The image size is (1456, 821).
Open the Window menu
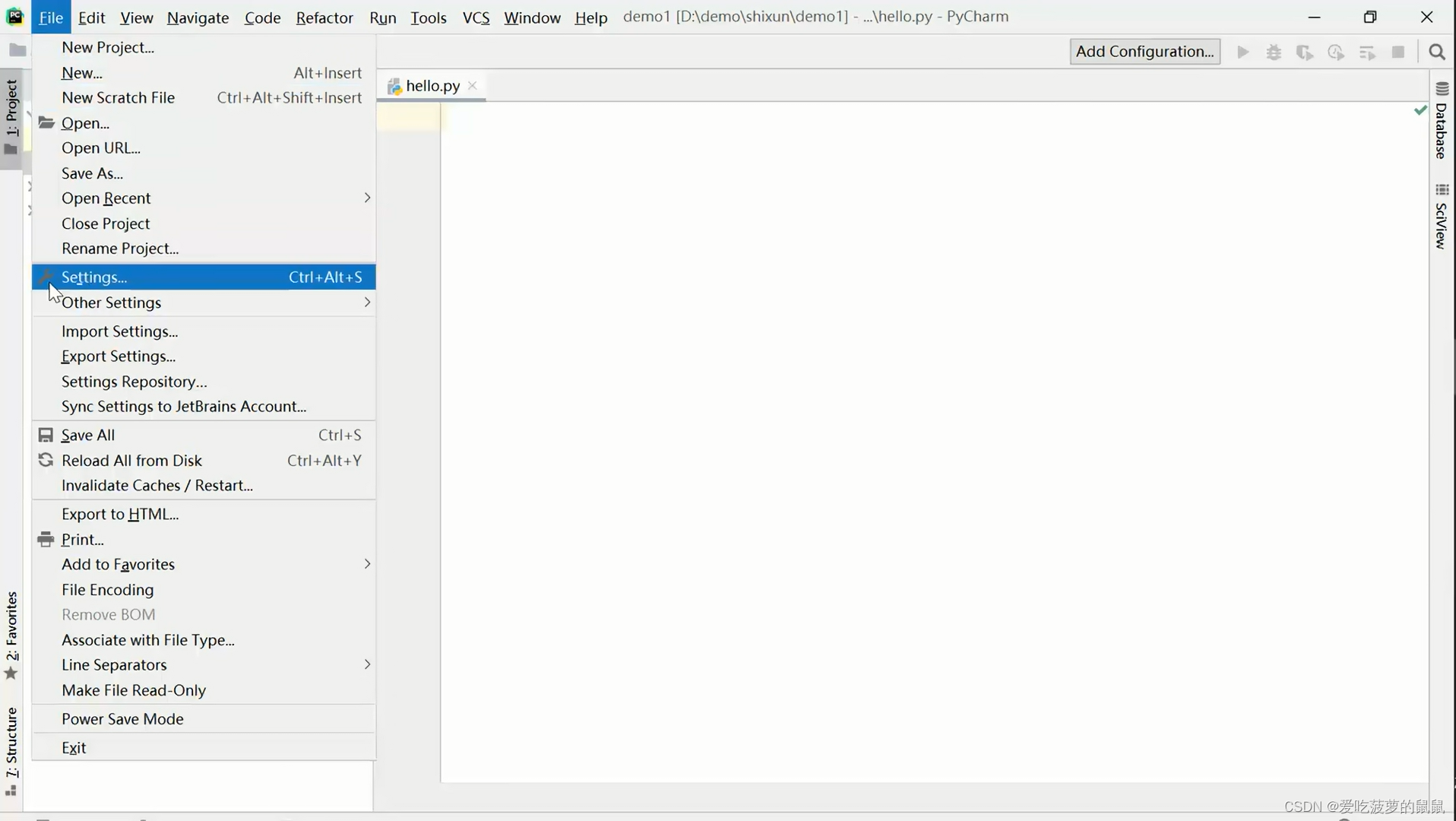point(532,17)
